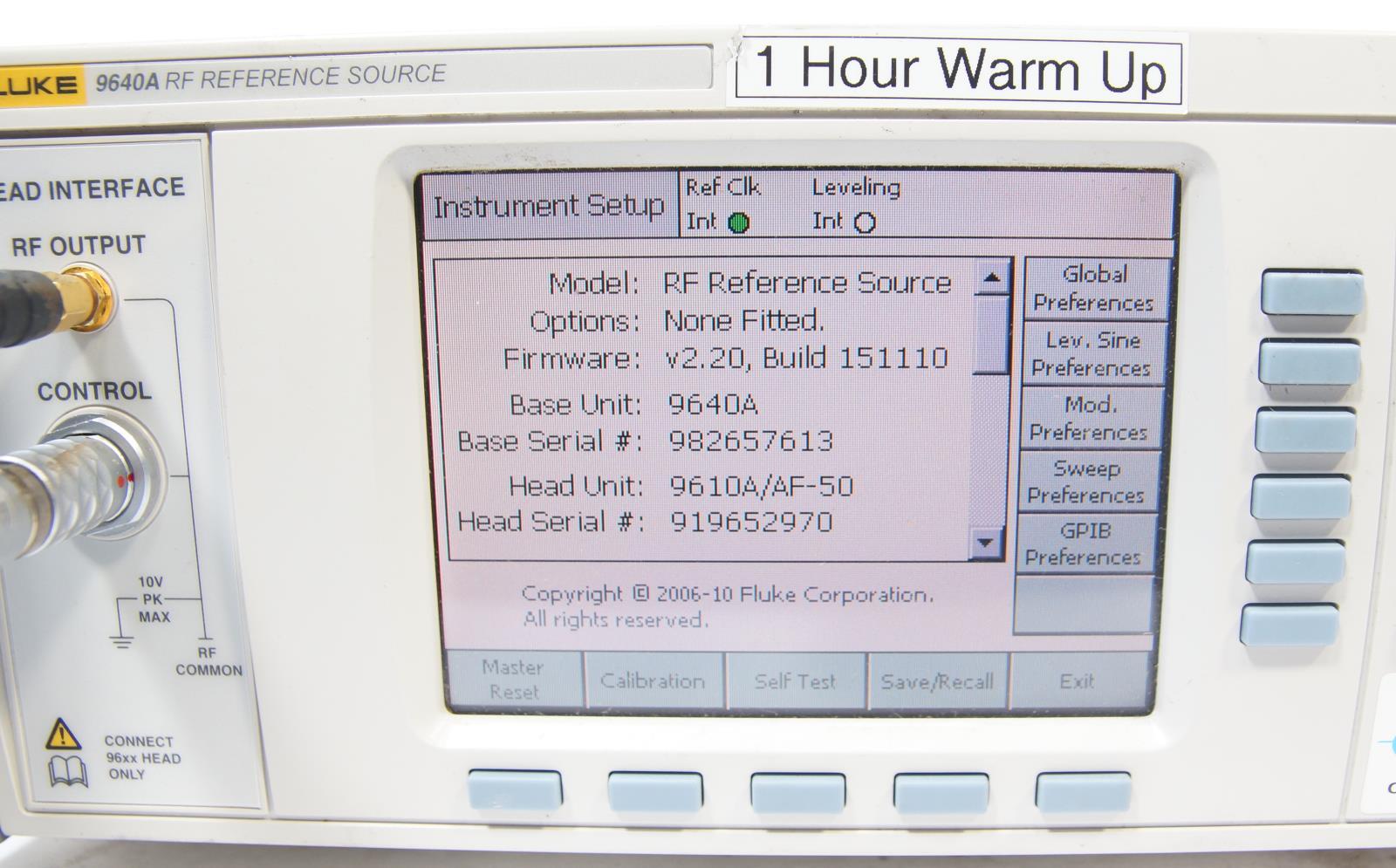Select Master Reset softkey label
Screen dimensions: 1396x868
(x=514, y=680)
